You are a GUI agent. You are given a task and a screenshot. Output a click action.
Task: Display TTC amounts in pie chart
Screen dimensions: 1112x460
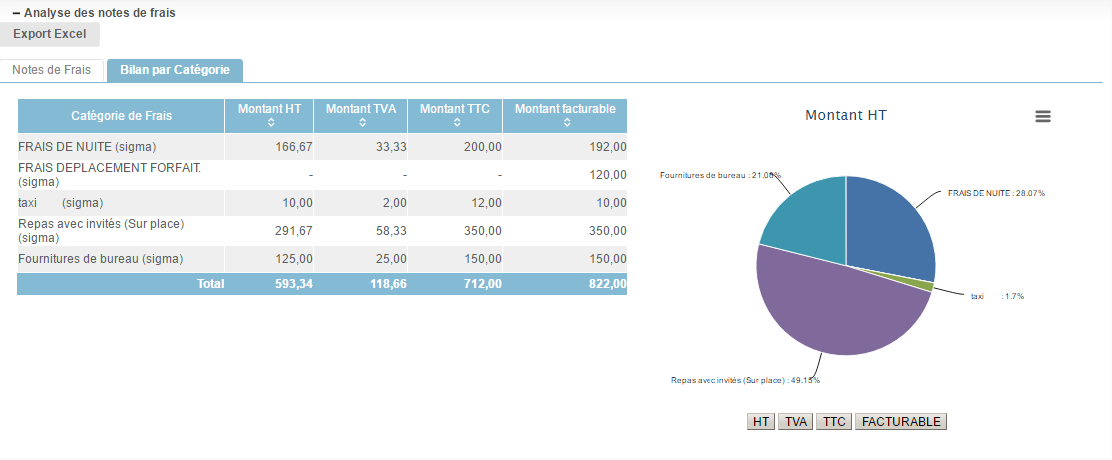click(832, 422)
